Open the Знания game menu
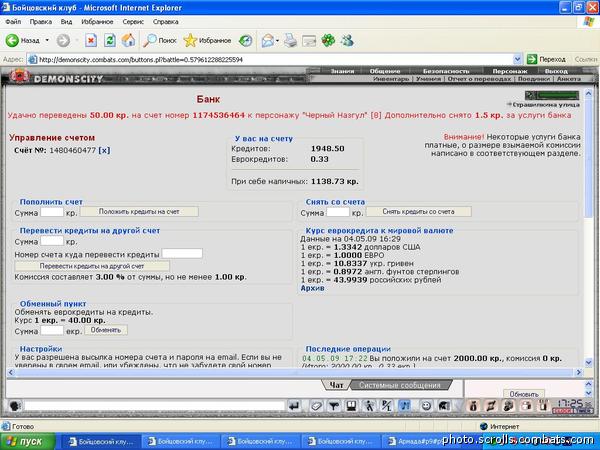The height and width of the screenshot is (450, 600). pyautogui.click(x=342, y=71)
